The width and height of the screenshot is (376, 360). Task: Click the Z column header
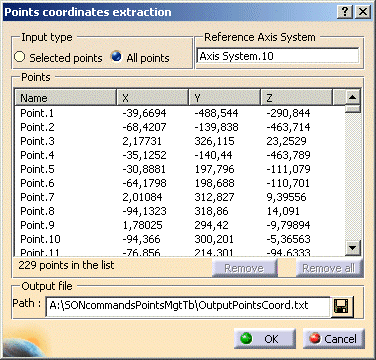tap(297, 98)
